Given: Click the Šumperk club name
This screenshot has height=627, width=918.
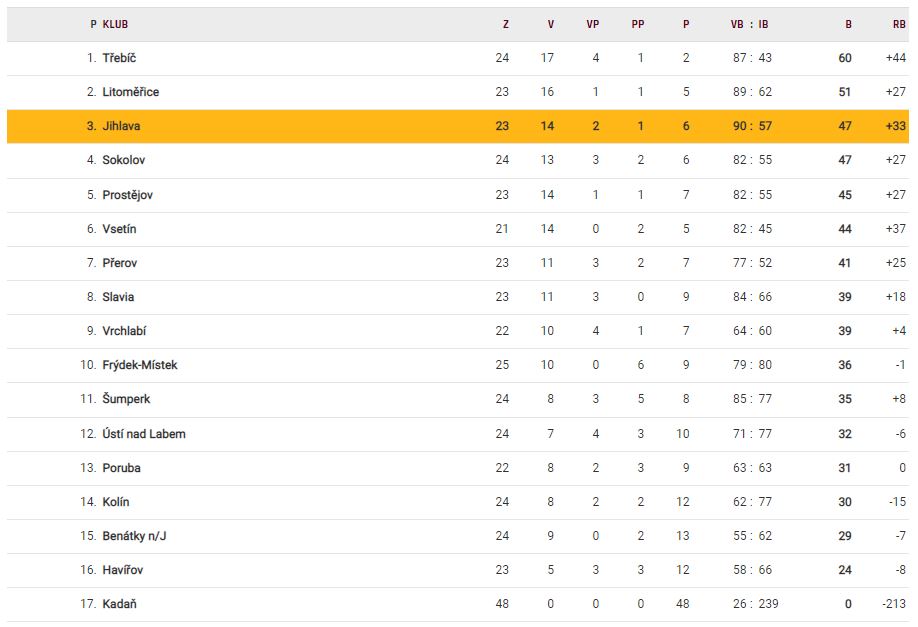Looking at the screenshot, I should click(126, 399).
